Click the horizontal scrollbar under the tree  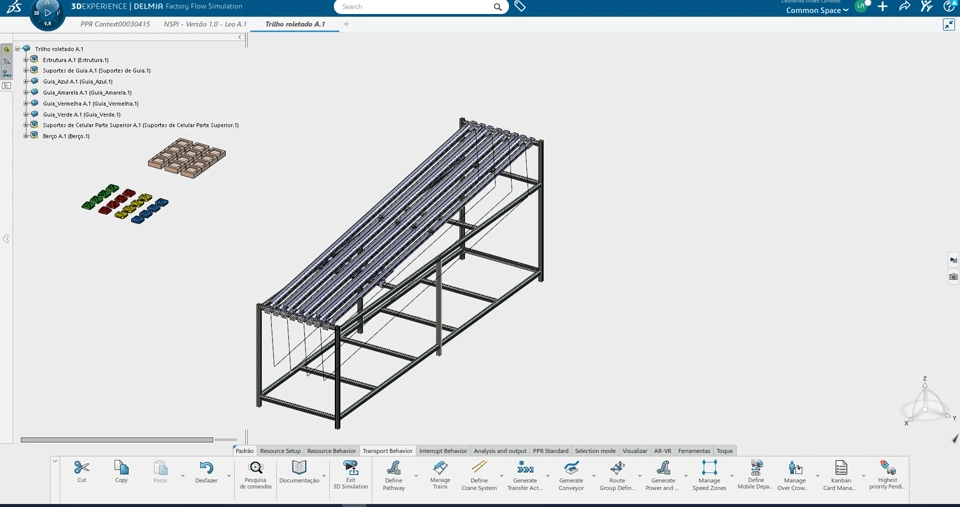point(117,439)
